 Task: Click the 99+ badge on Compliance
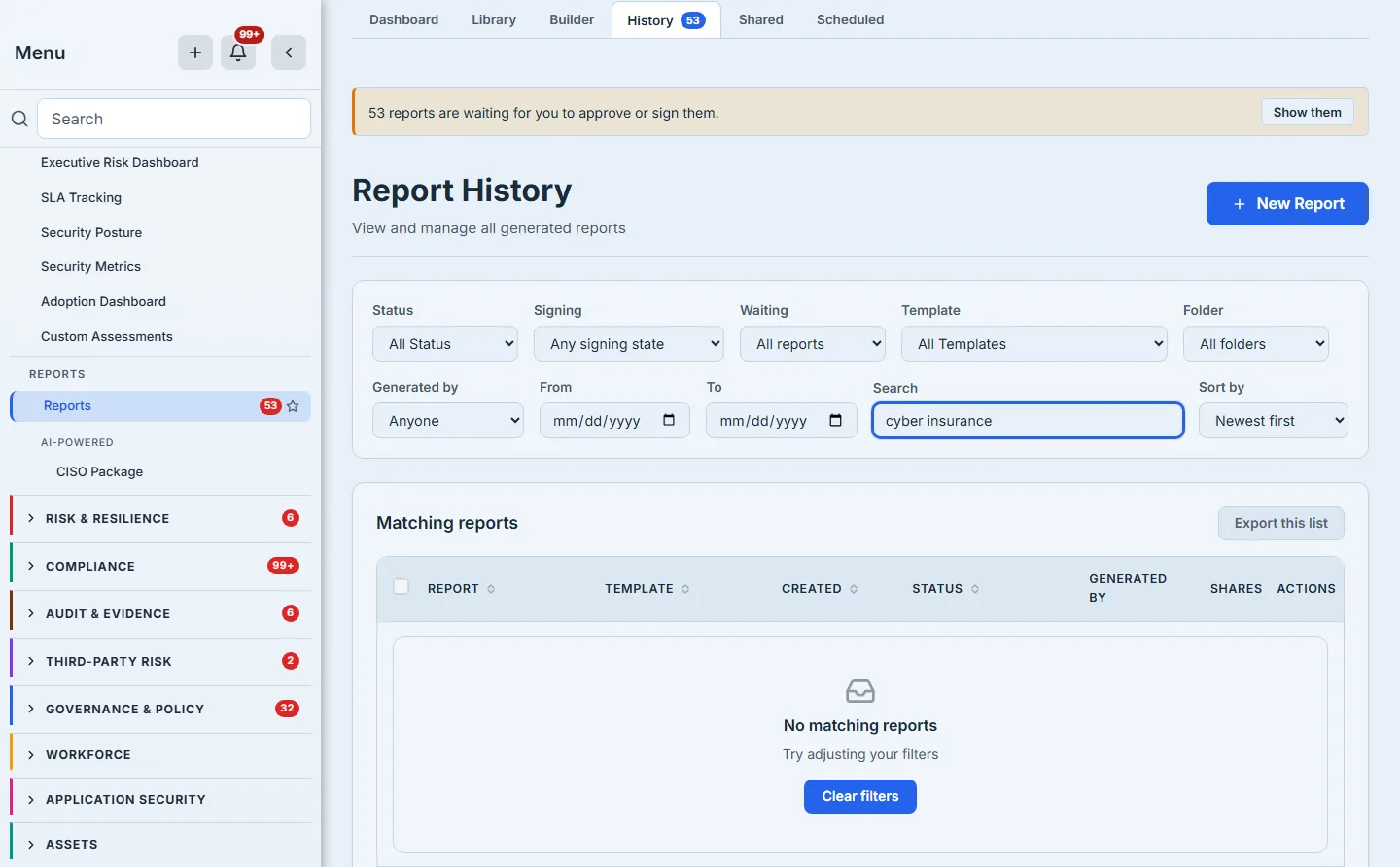pyautogui.click(x=283, y=566)
